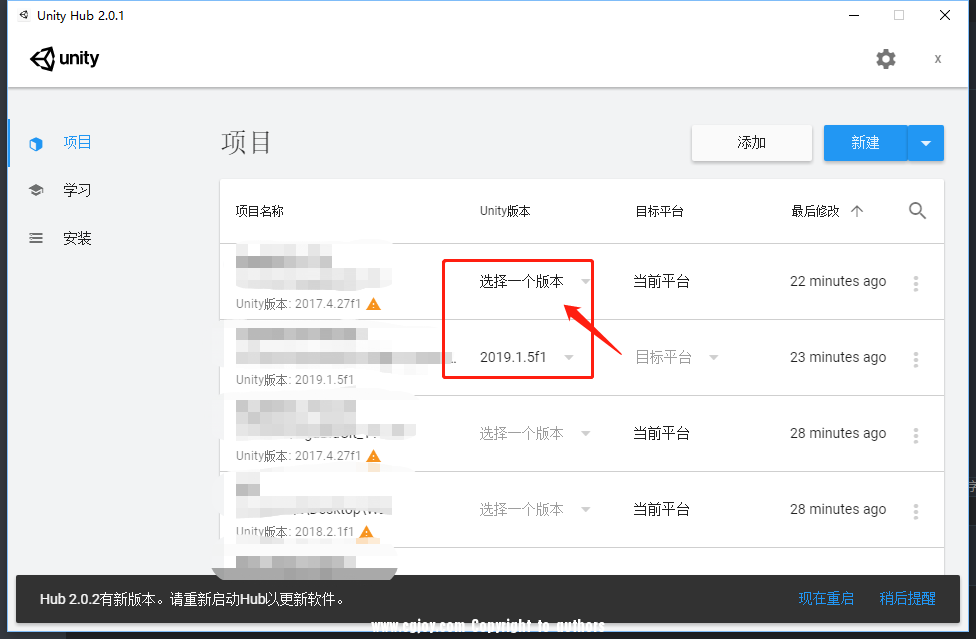Click Unity版本: 2019.1.5f1 project subtitle
This screenshot has width=976, height=639.
pos(295,380)
